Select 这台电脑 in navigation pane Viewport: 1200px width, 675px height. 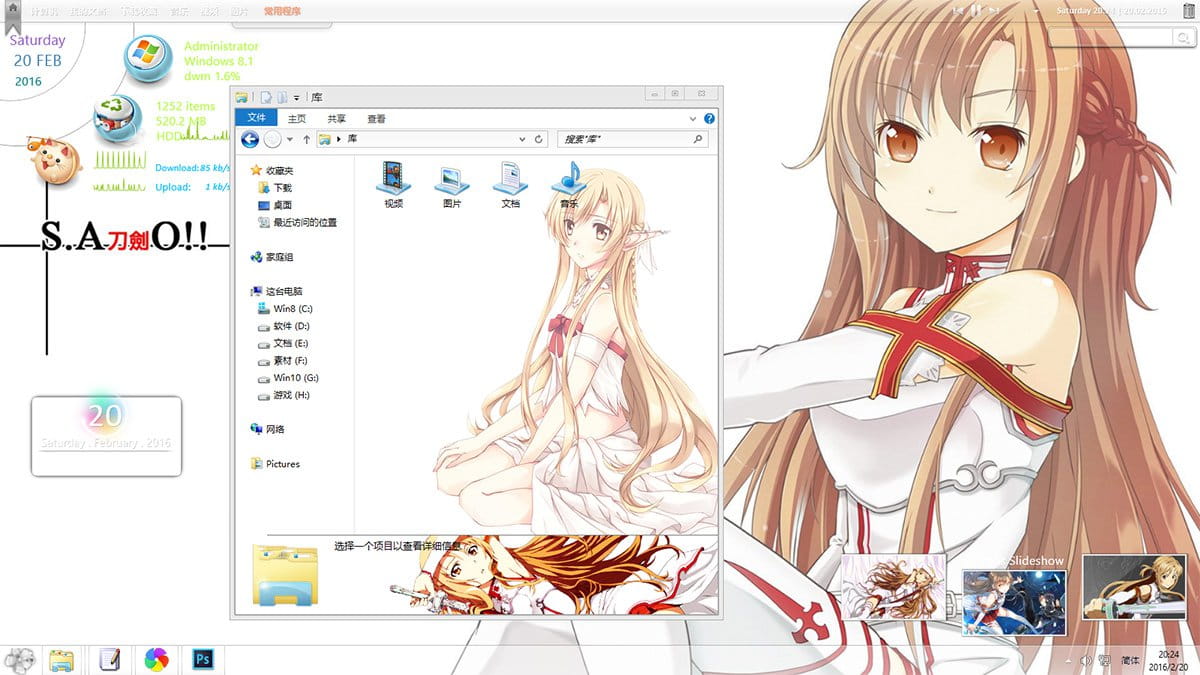pyautogui.click(x=276, y=292)
